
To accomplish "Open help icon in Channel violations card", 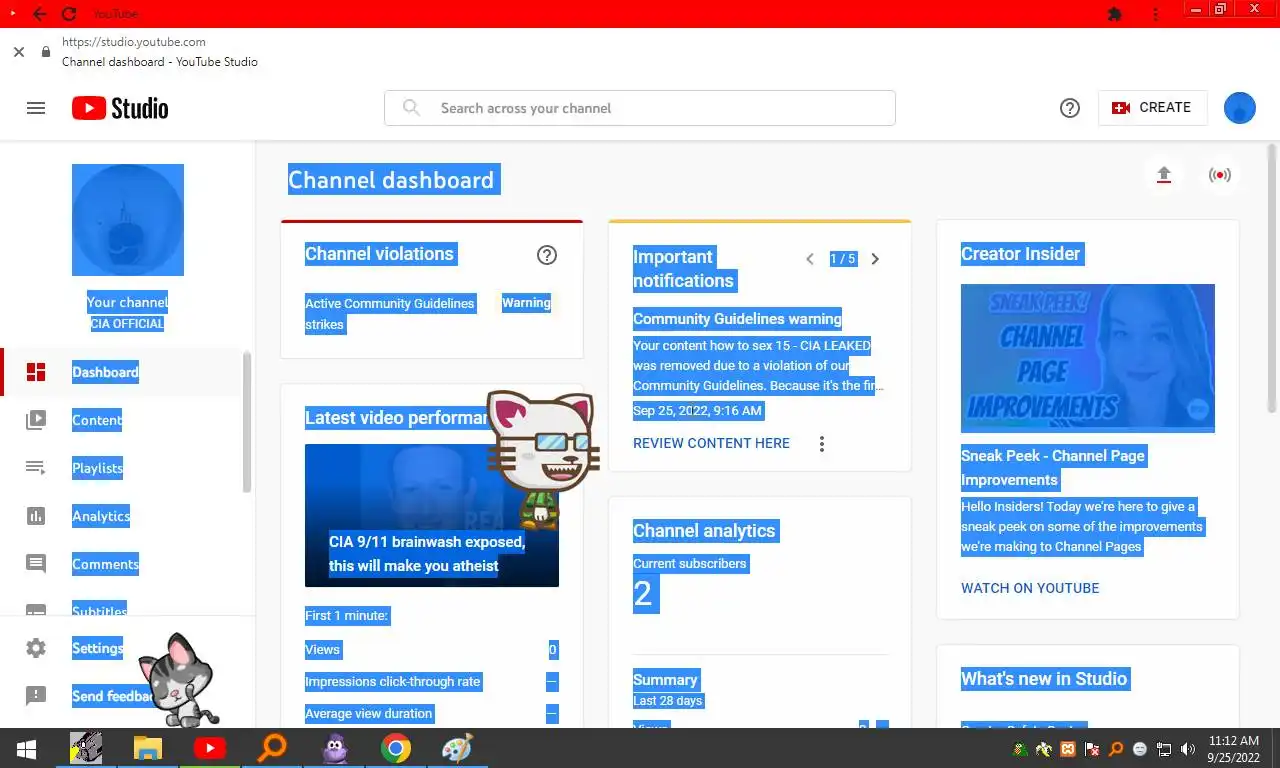I will (x=547, y=255).
